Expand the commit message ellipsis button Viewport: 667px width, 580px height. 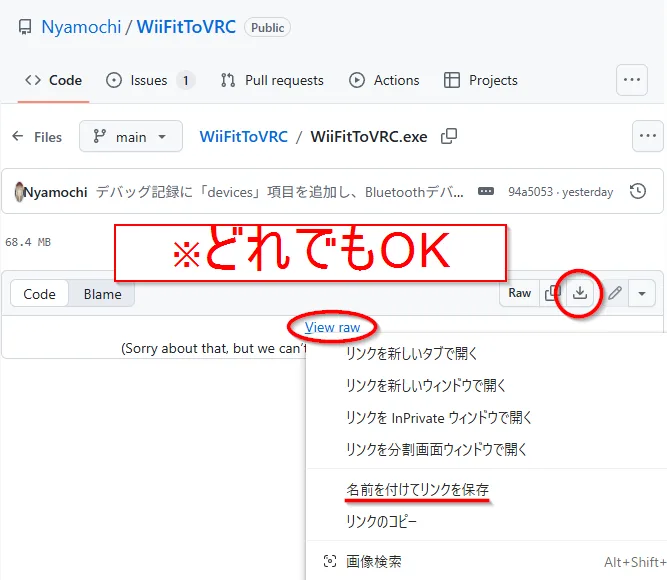(486, 191)
